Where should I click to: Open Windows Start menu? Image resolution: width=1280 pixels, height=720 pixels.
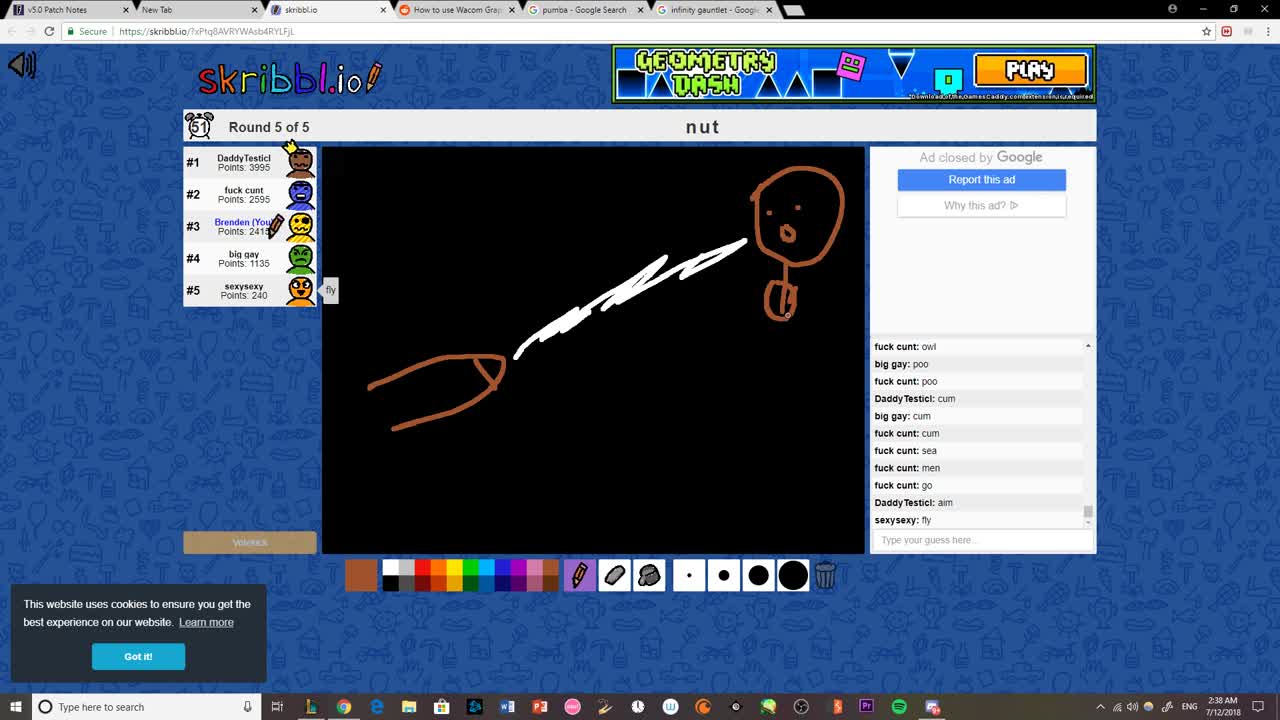tap(15, 707)
